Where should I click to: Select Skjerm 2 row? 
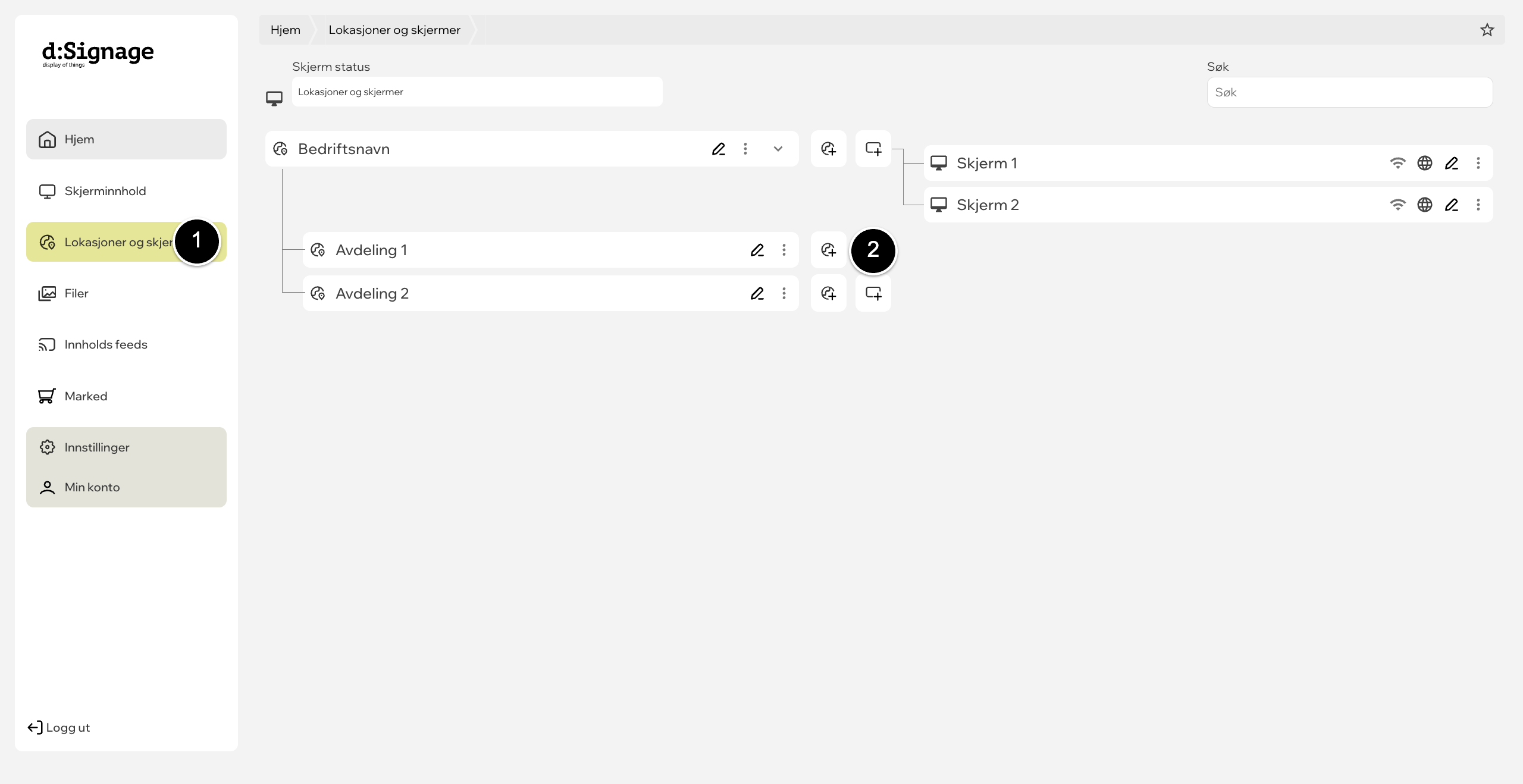click(x=1208, y=205)
